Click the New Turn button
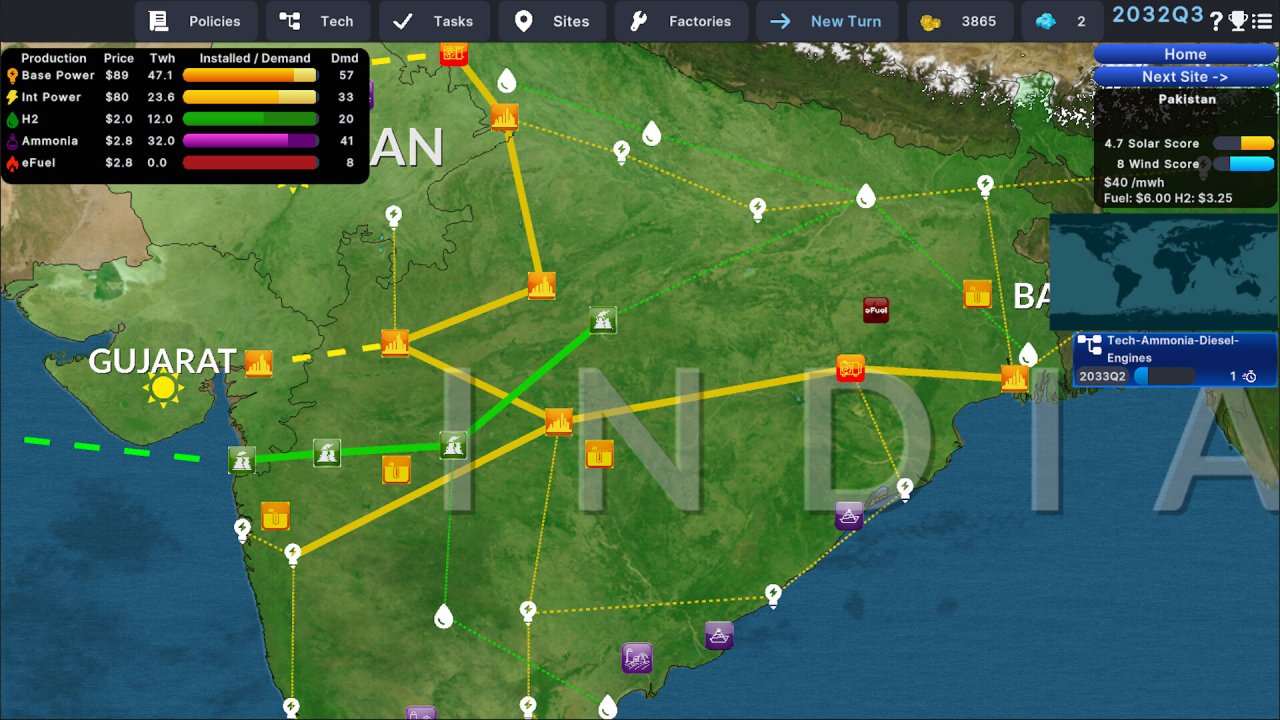 (826, 21)
